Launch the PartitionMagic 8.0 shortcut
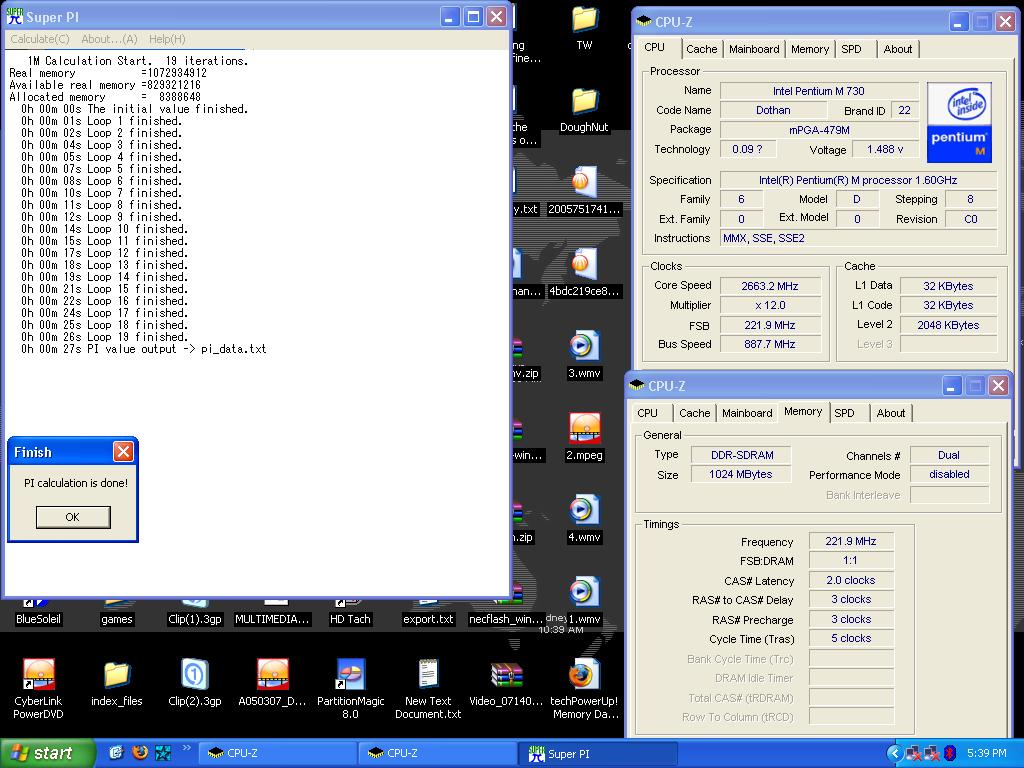 [350, 674]
